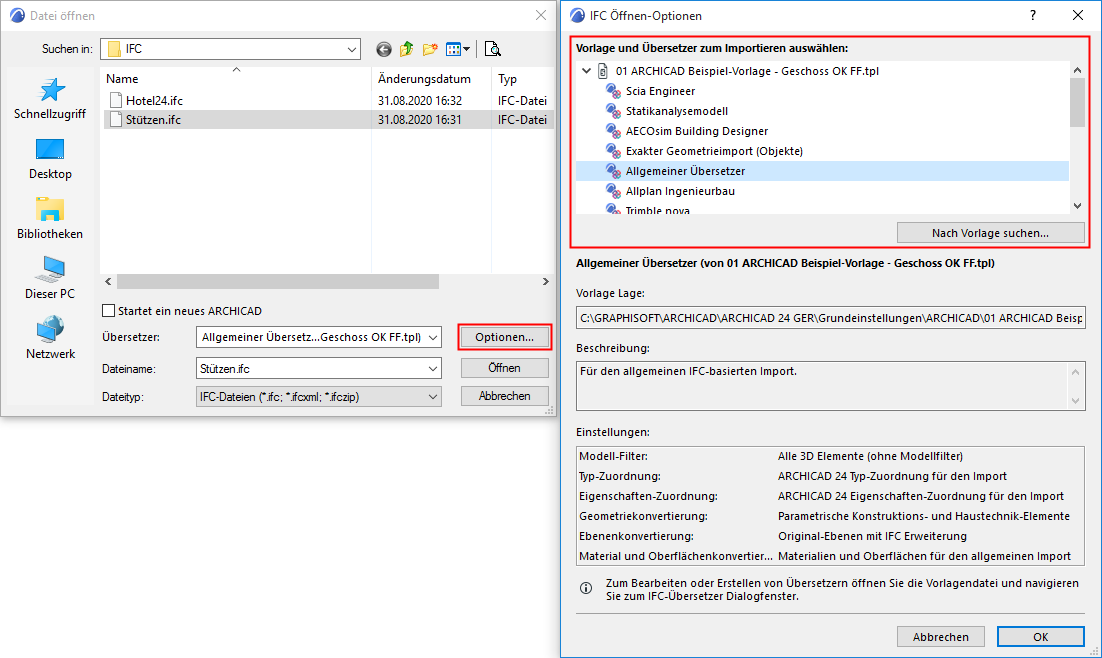1102x658 pixels.
Task: Toggle Startet ein neues ARCHICAD checkbox
Action: [109, 311]
